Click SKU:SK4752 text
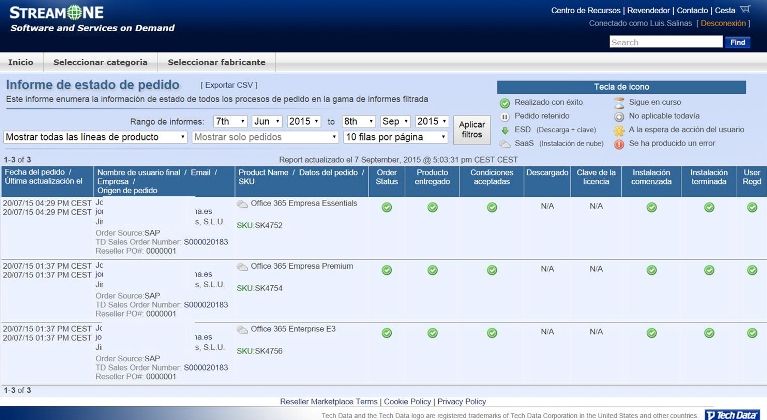This screenshot has width=767, height=420. [x=259, y=225]
